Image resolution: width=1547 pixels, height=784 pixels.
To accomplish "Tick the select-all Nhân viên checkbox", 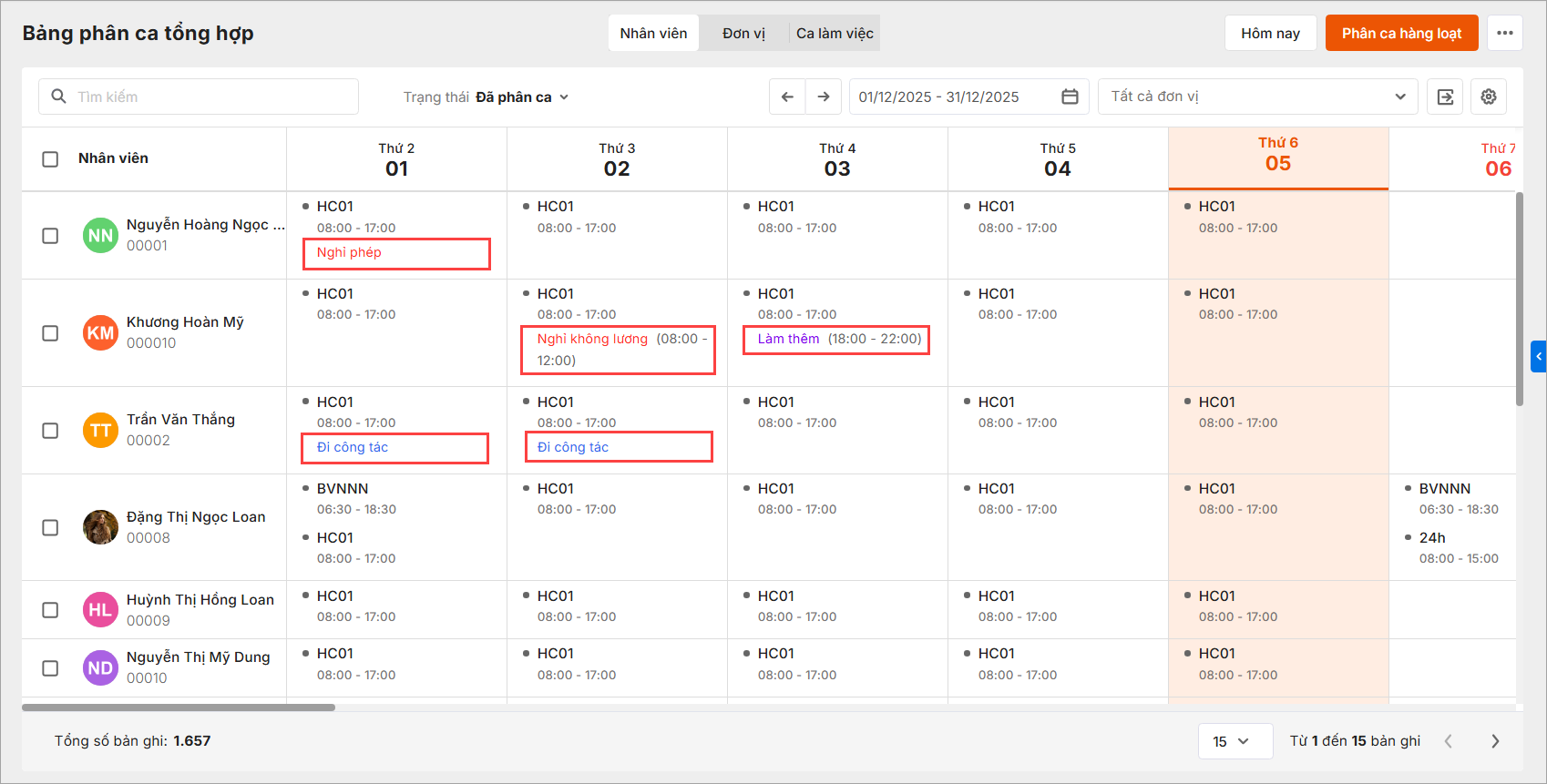I will pos(50,158).
